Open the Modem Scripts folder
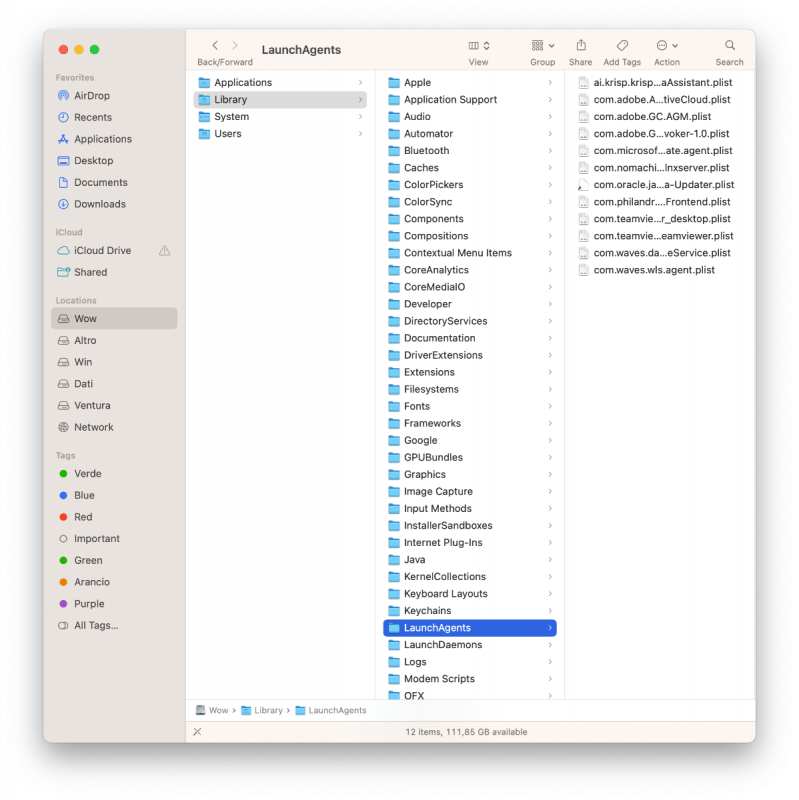Image resolution: width=799 pixels, height=800 pixels. [469, 679]
